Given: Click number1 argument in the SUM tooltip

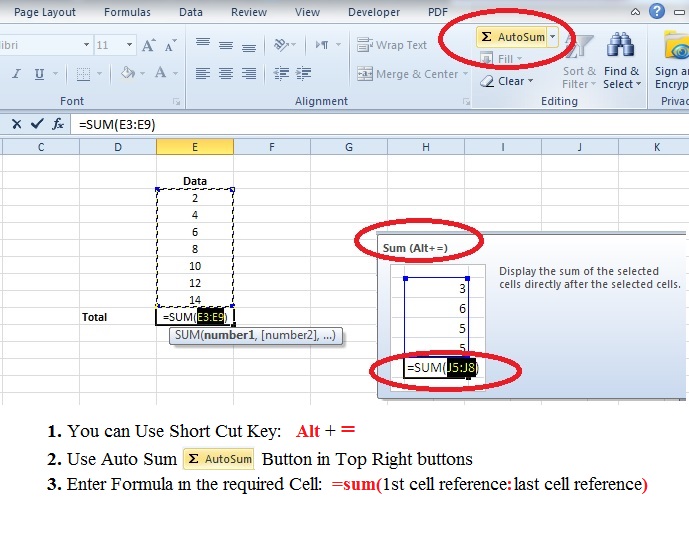Looking at the screenshot, I should (x=229, y=335).
